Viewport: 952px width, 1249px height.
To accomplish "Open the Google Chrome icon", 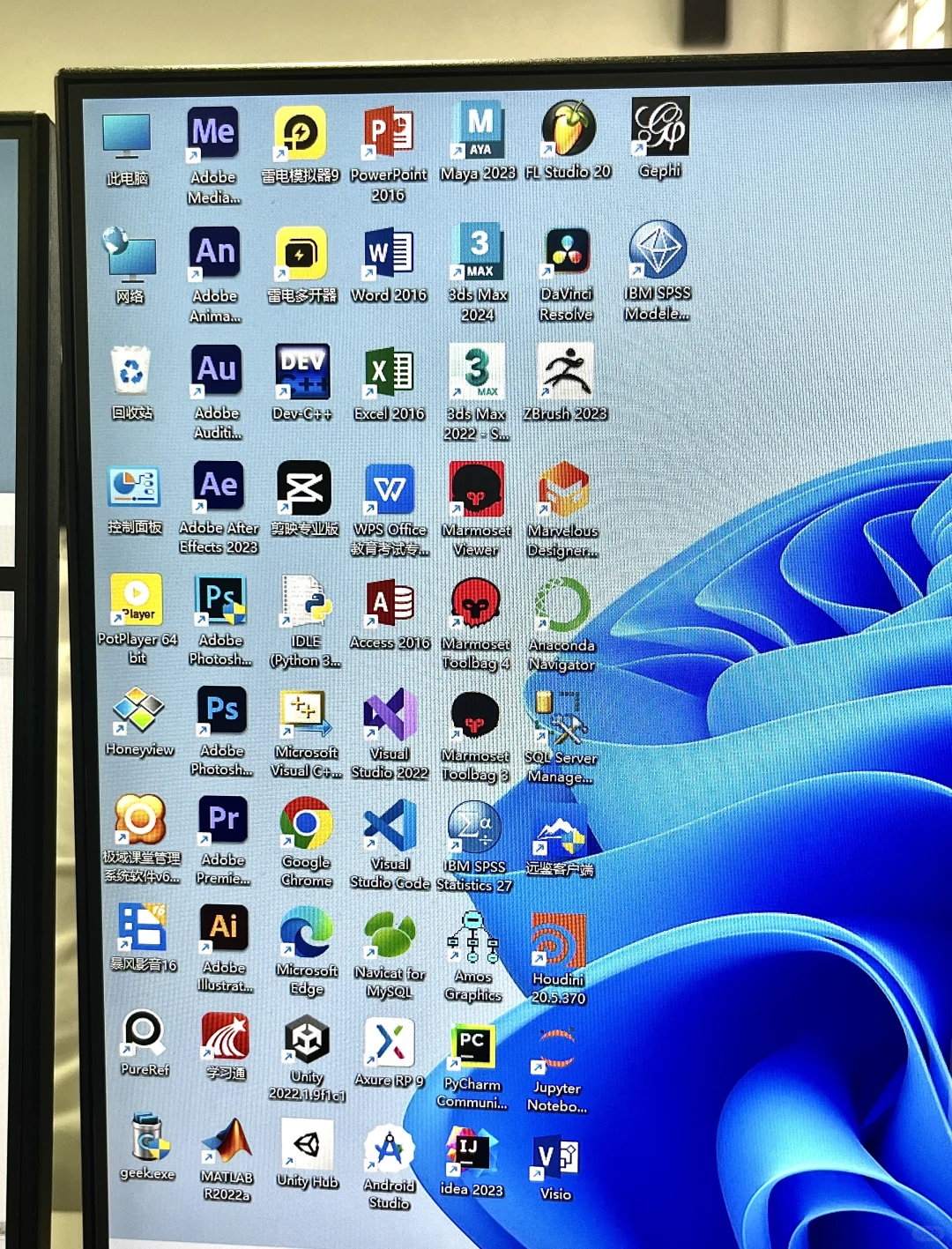I will coord(306,823).
